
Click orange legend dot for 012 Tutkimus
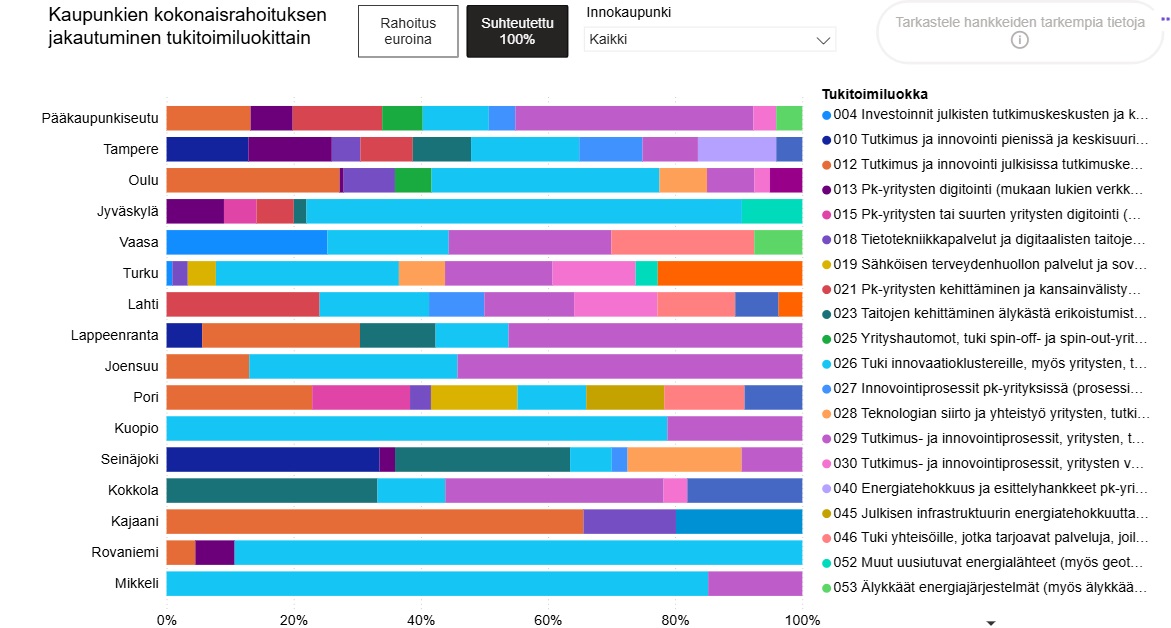[826, 164]
